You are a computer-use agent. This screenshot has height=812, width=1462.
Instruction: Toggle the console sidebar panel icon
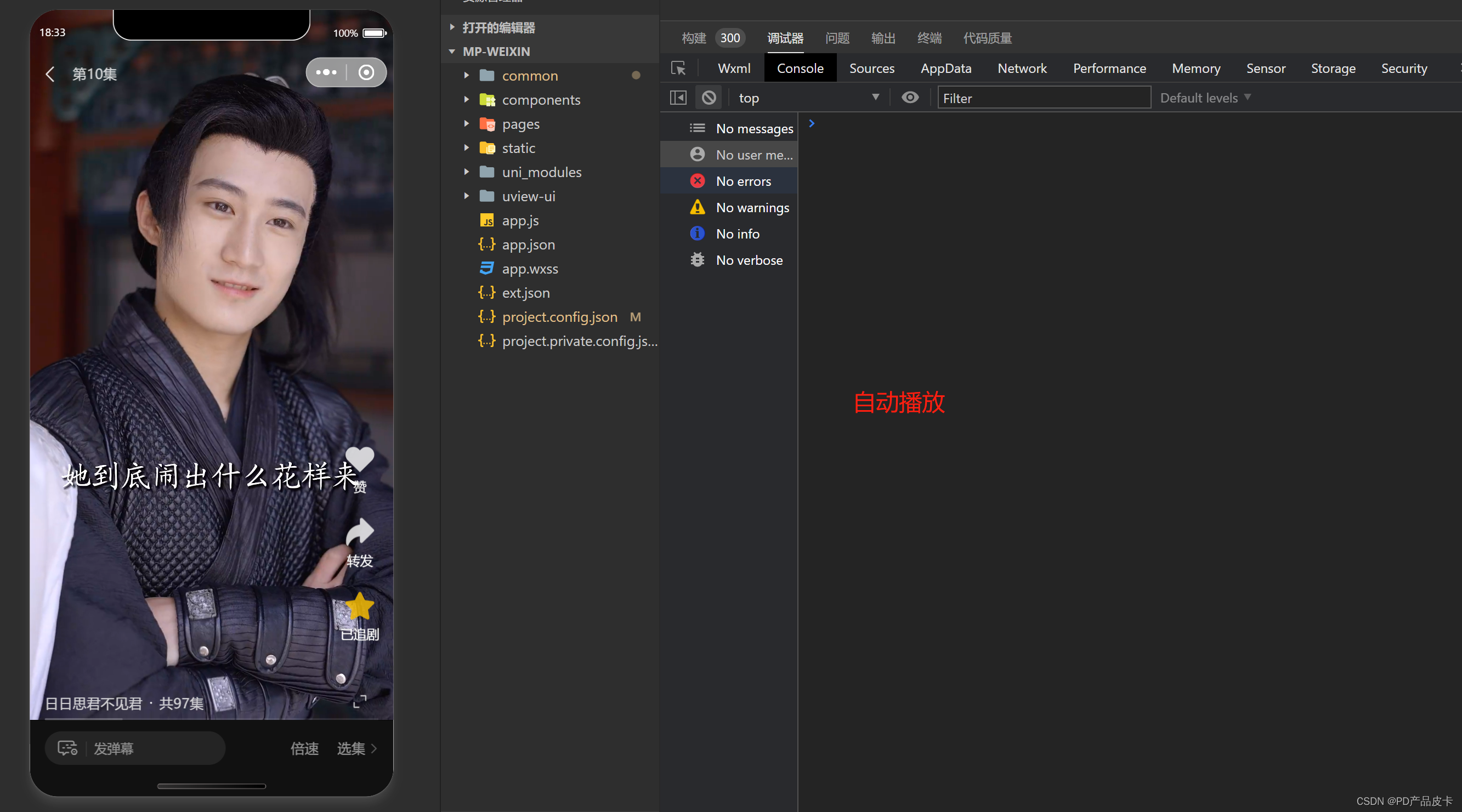point(678,98)
